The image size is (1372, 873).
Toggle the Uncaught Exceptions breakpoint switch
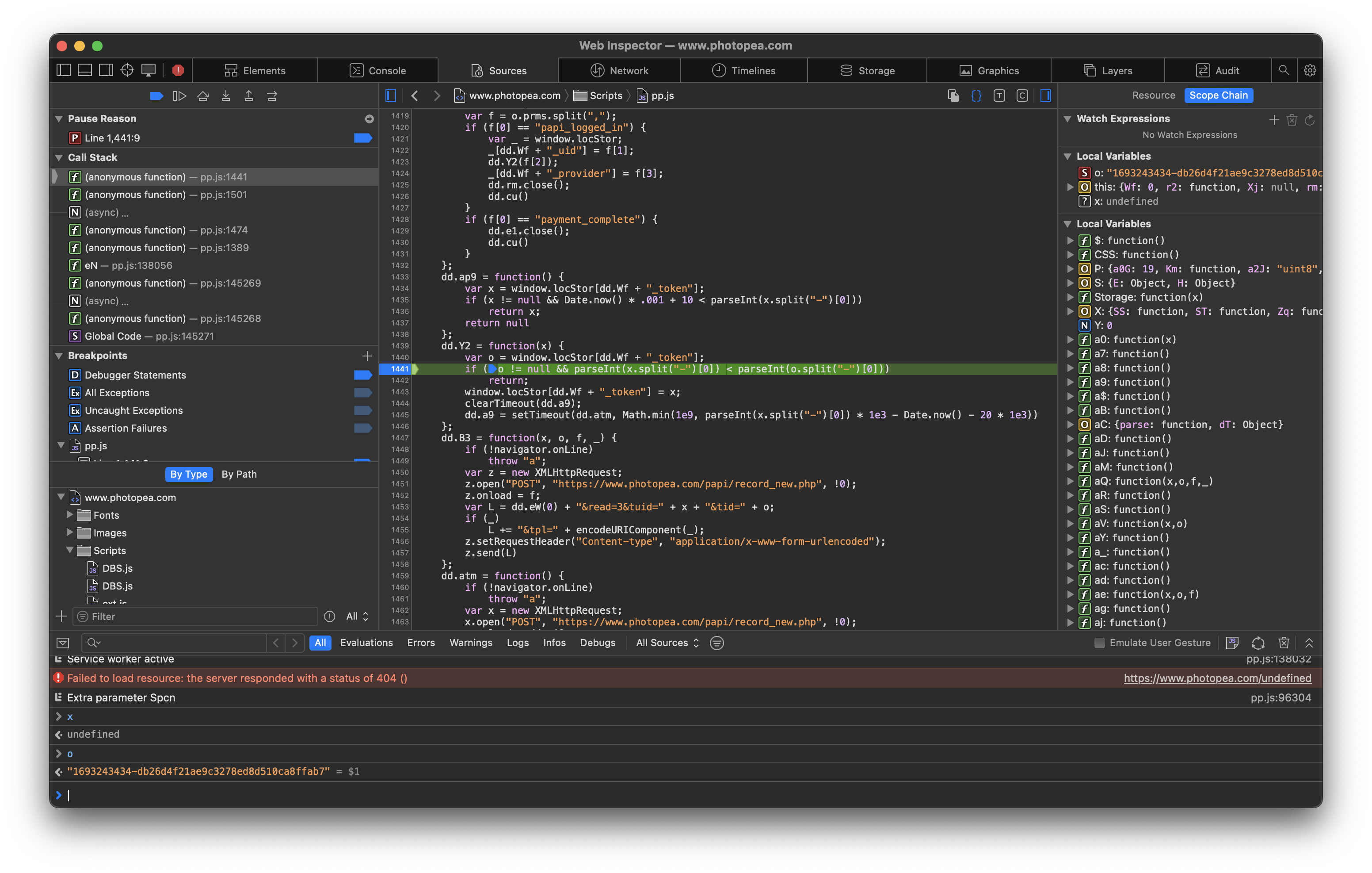pos(363,410)
